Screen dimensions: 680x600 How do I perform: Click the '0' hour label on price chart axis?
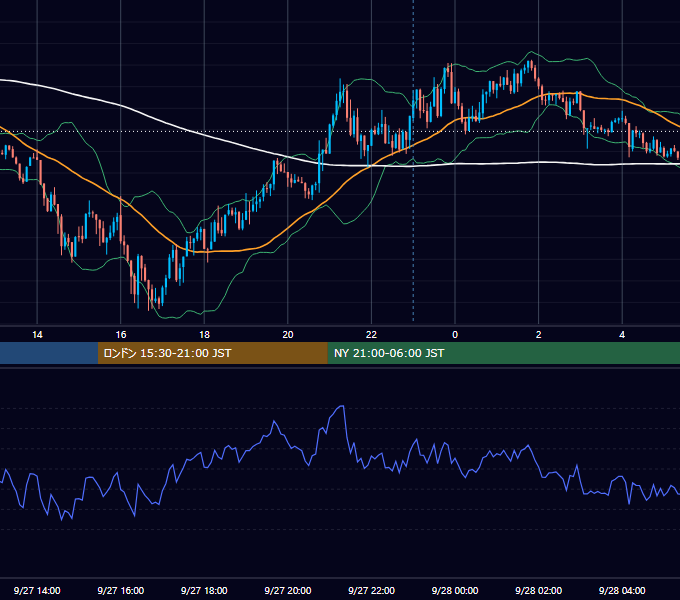point(455,335)
